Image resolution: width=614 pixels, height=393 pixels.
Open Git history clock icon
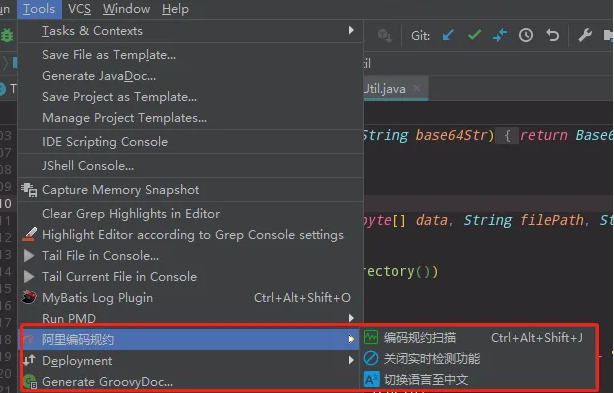point(526,36)
